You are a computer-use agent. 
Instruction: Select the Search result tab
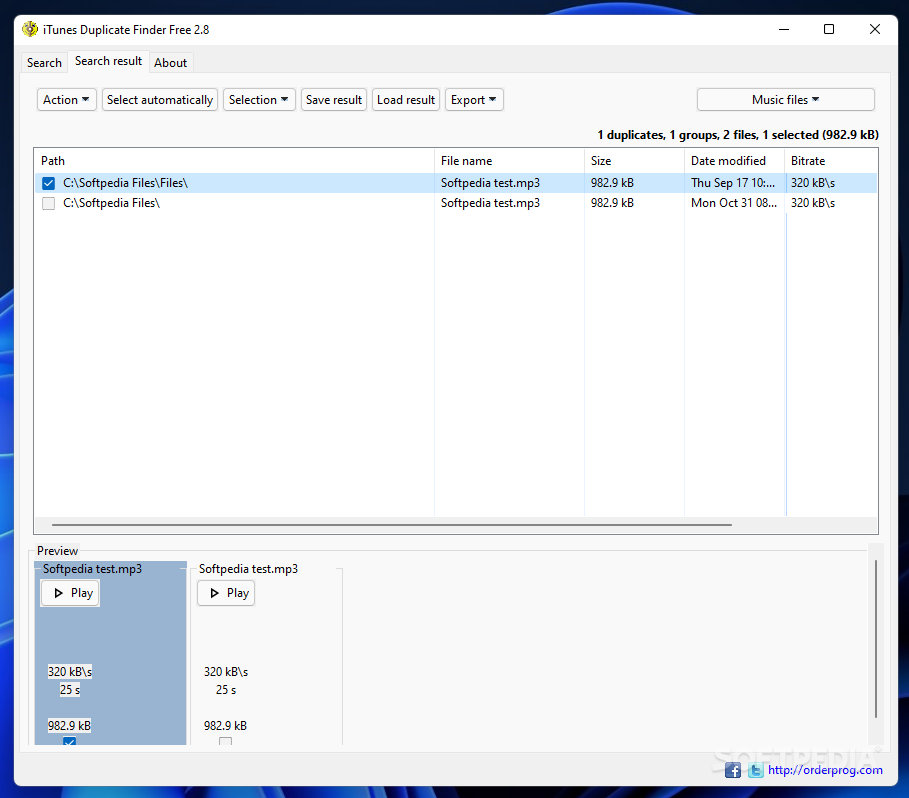[x=108, y=61]
